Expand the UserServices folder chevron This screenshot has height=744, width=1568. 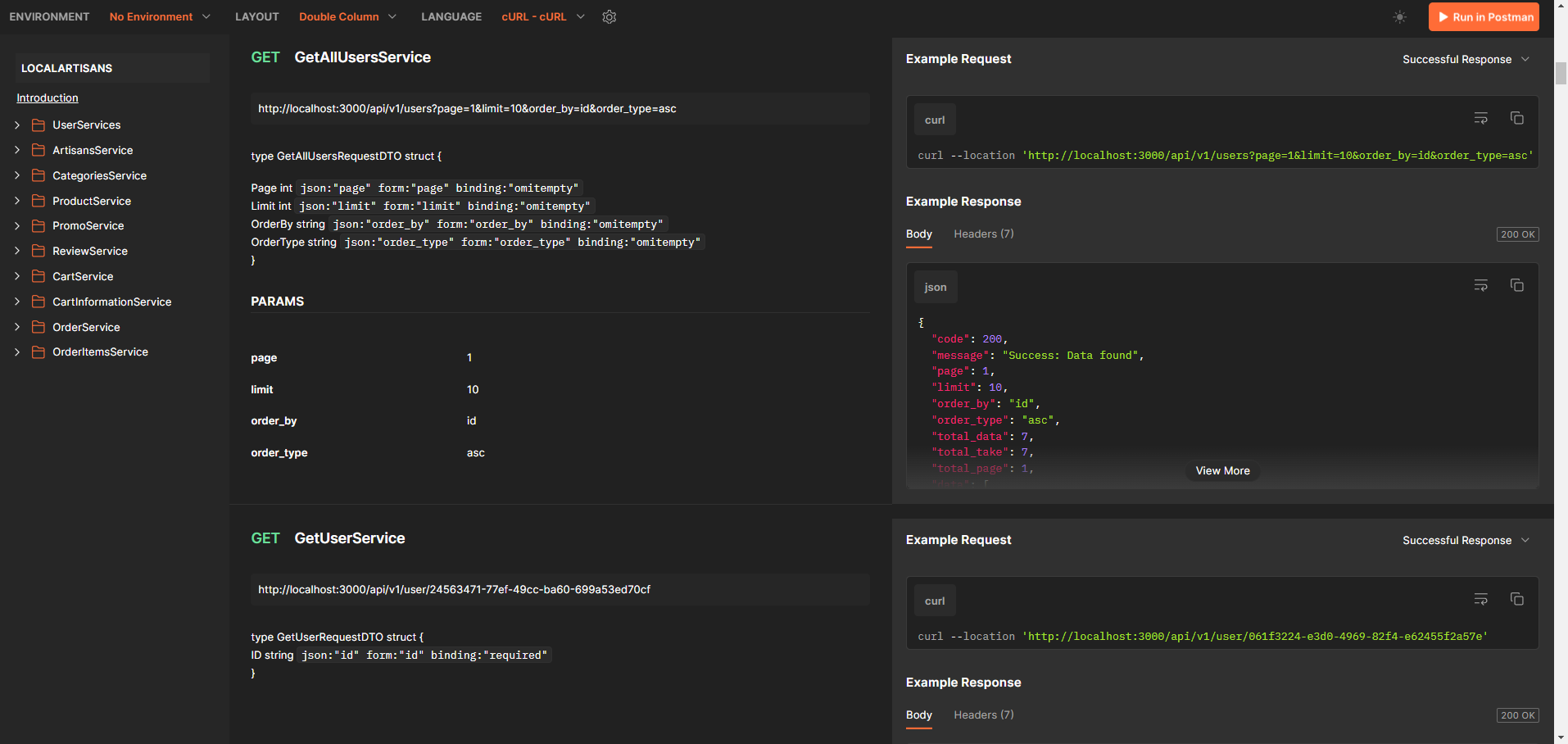point(17,125)
